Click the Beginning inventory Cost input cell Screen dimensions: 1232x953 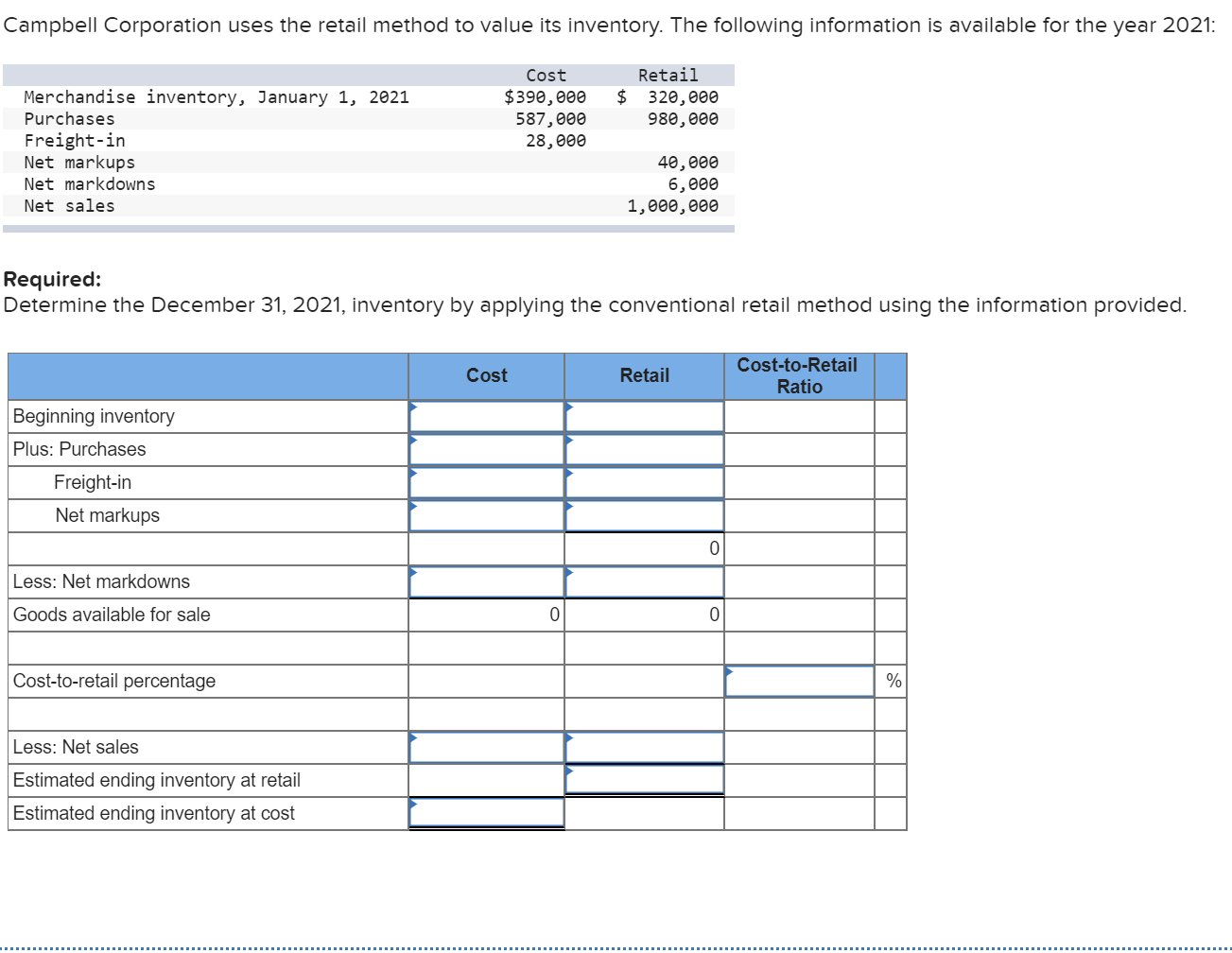(x=487, y=416)
